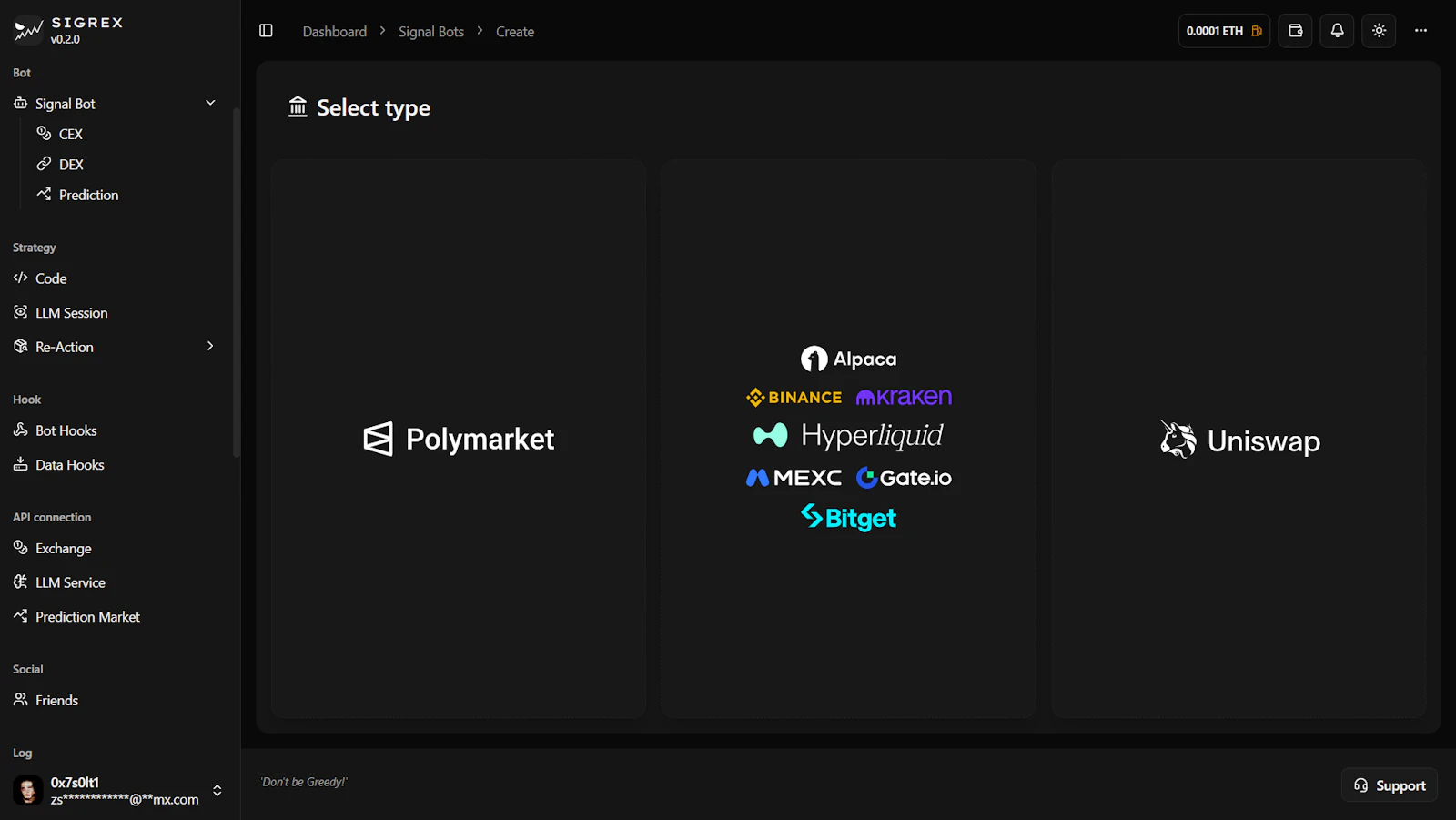Click the Sigrex logo
Screen dimensions: 1456x820
point(28,31)
